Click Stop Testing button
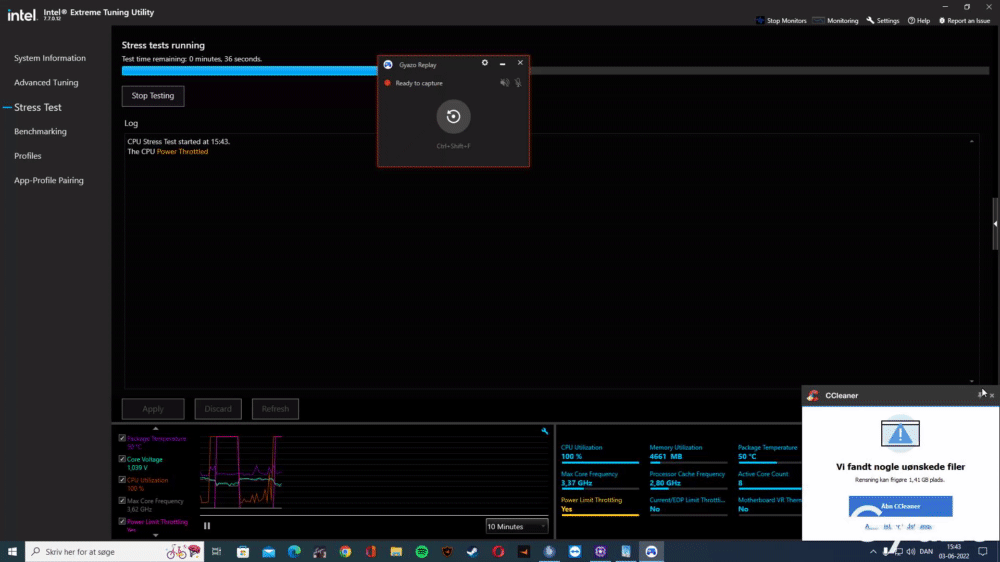The width and height of the screenshot is (1000, 562). [153, 96]
